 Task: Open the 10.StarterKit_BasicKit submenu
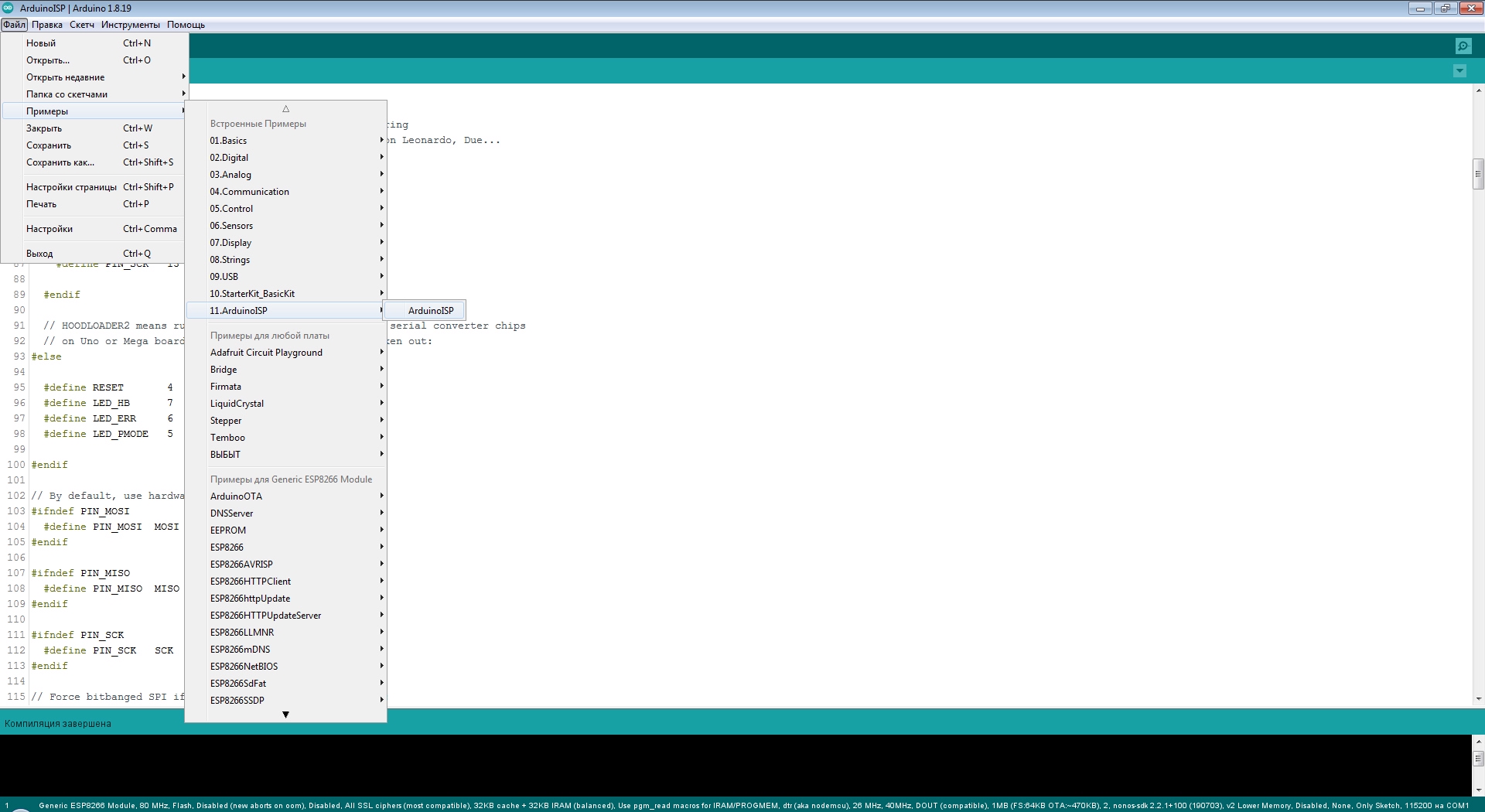286,294
